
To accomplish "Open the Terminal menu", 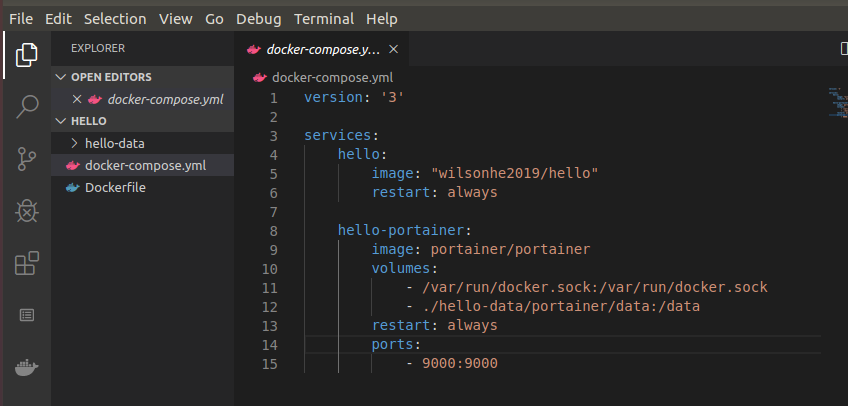I will tap(324, 19).
